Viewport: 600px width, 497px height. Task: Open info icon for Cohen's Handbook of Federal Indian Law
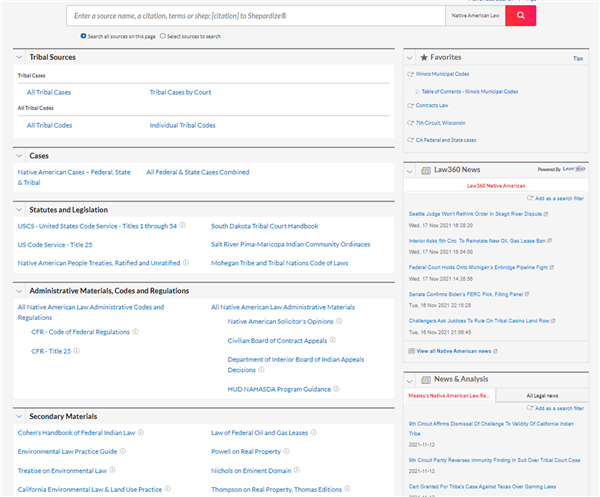(141, 432)
